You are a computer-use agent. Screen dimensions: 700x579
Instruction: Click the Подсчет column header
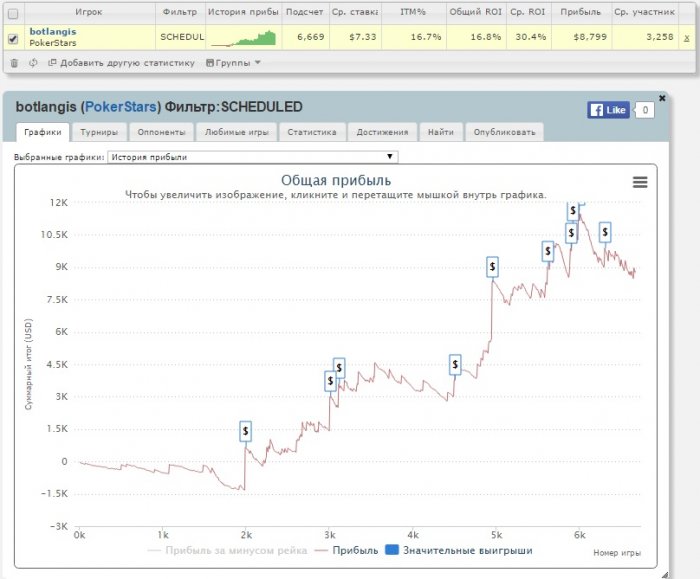[304, 12]
